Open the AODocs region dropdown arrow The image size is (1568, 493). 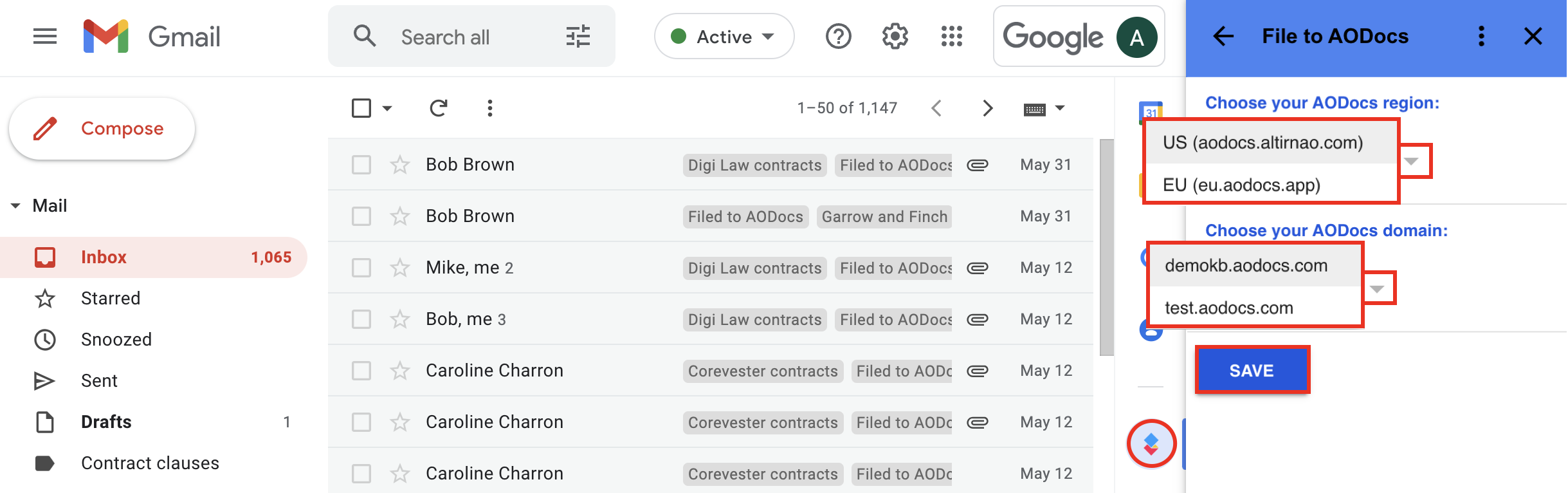point(1410,161)
